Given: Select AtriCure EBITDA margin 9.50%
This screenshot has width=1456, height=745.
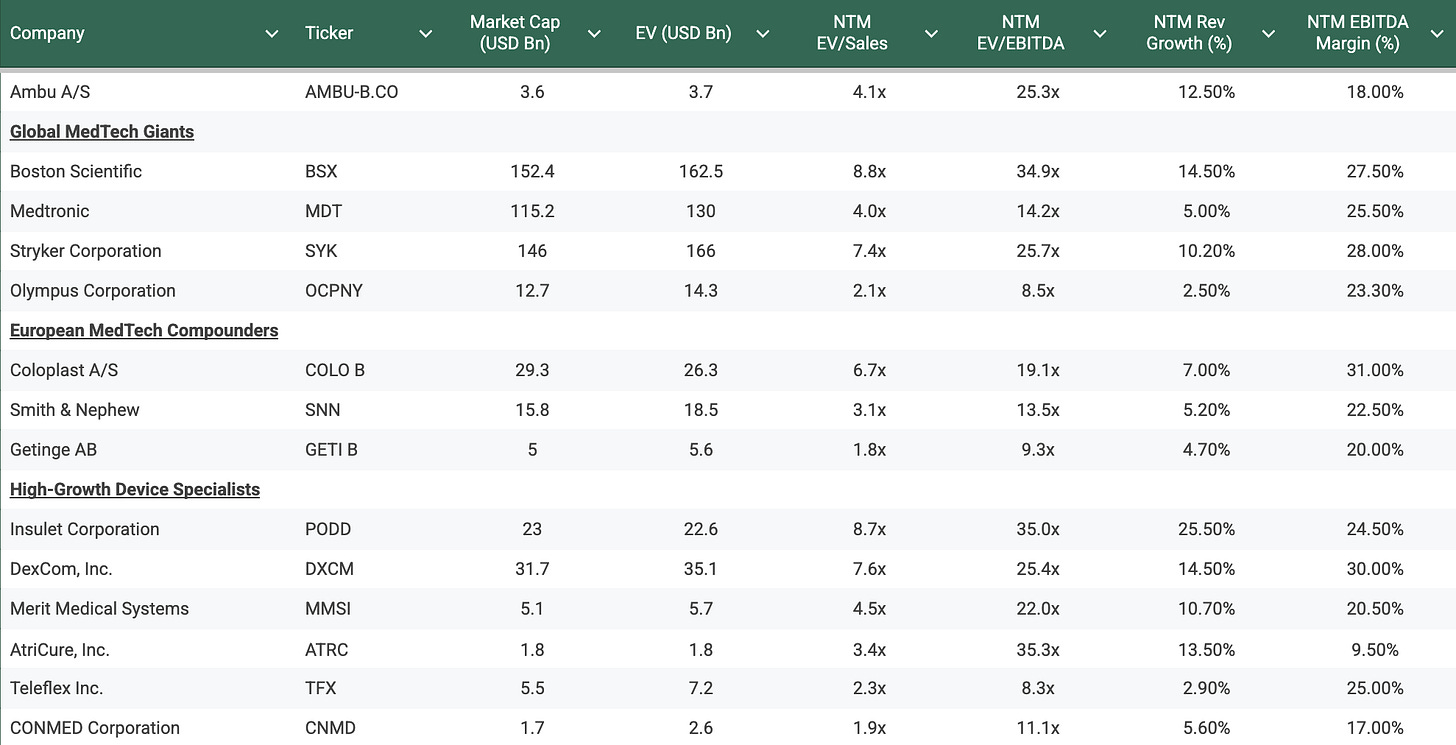Looking at the screenshot, I should (1375, 650).
